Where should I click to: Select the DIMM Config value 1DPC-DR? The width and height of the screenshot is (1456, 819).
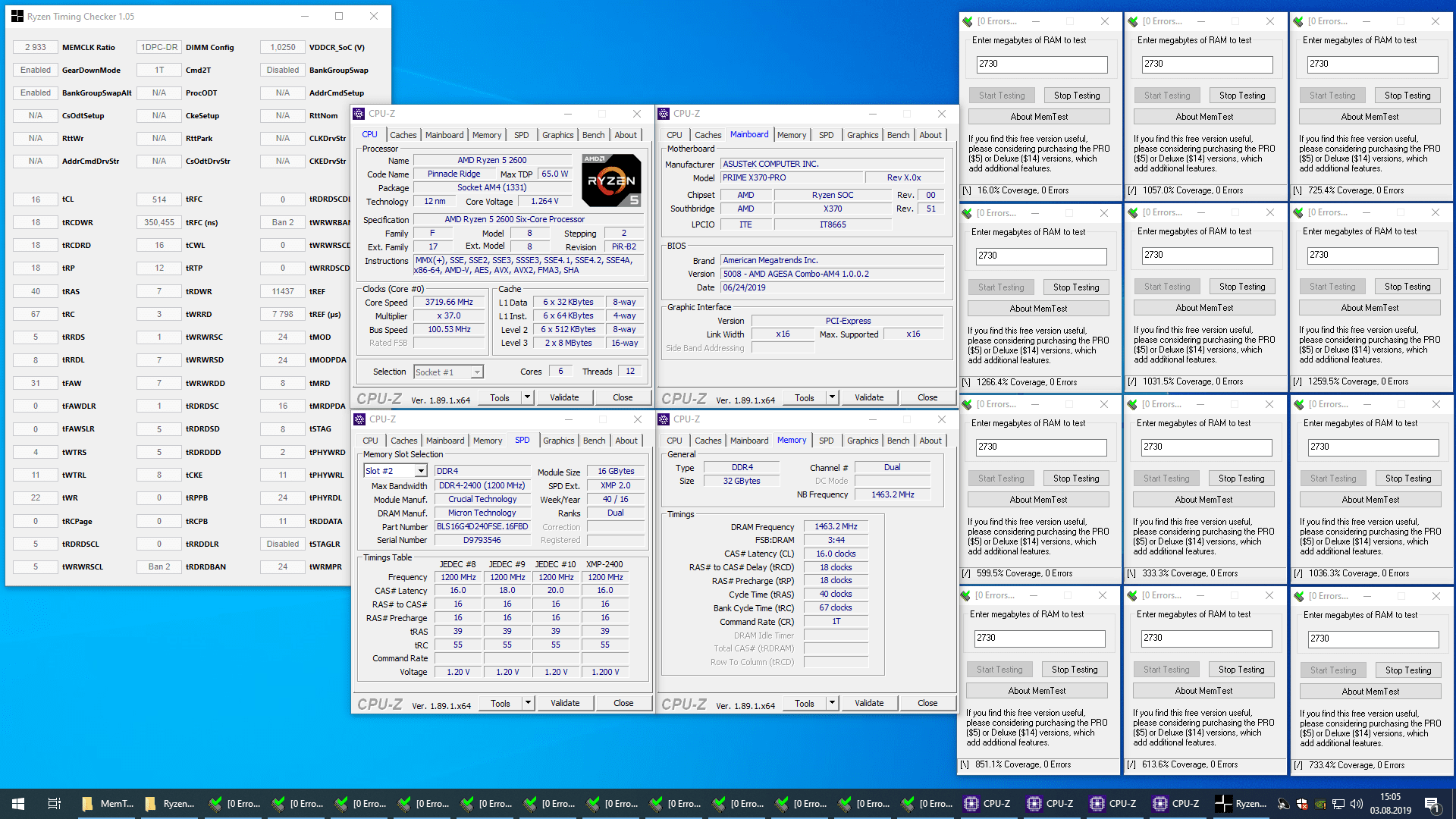pos(159,47)
